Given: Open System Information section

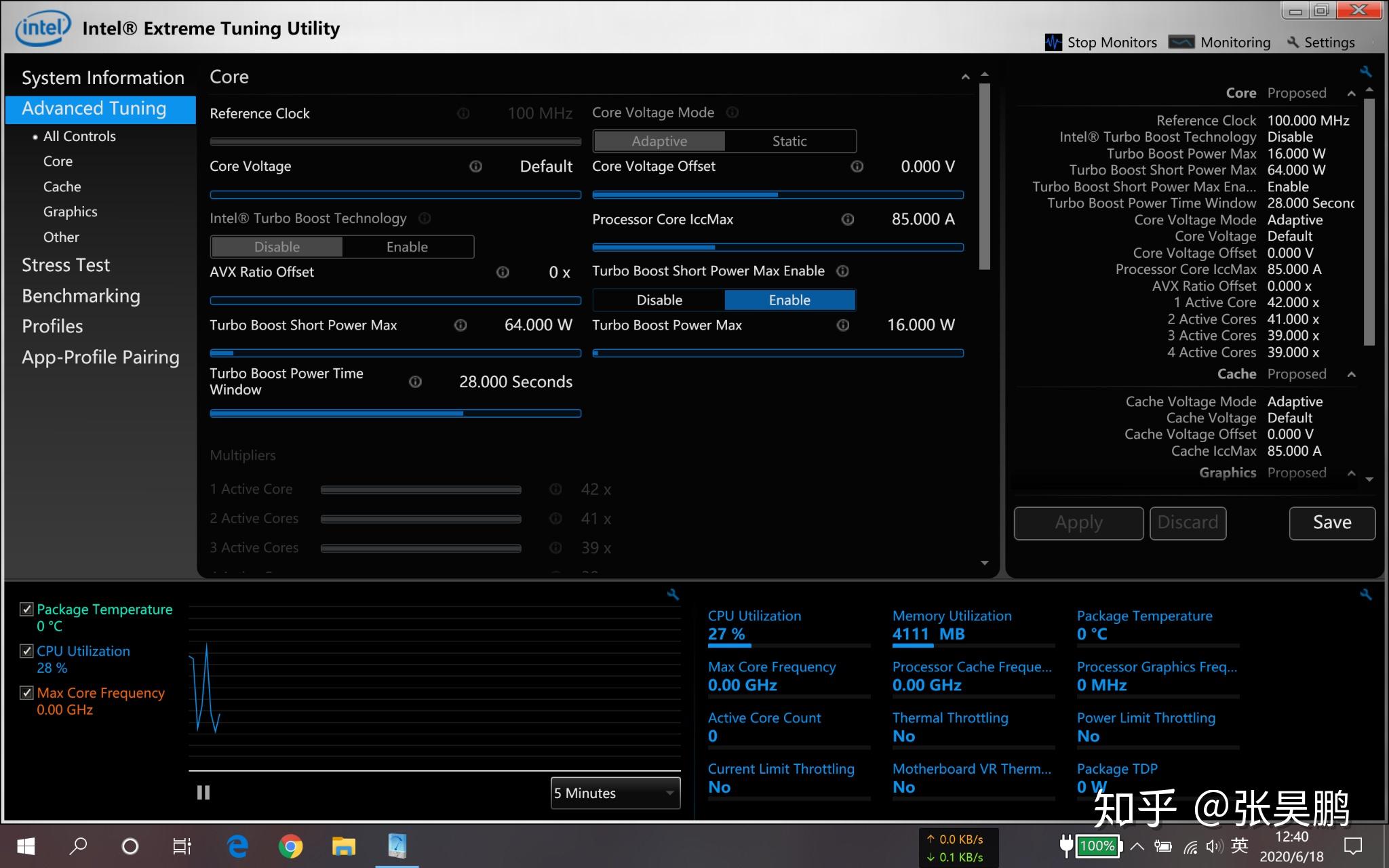Looking at the screenshot, I should point(103,78).
